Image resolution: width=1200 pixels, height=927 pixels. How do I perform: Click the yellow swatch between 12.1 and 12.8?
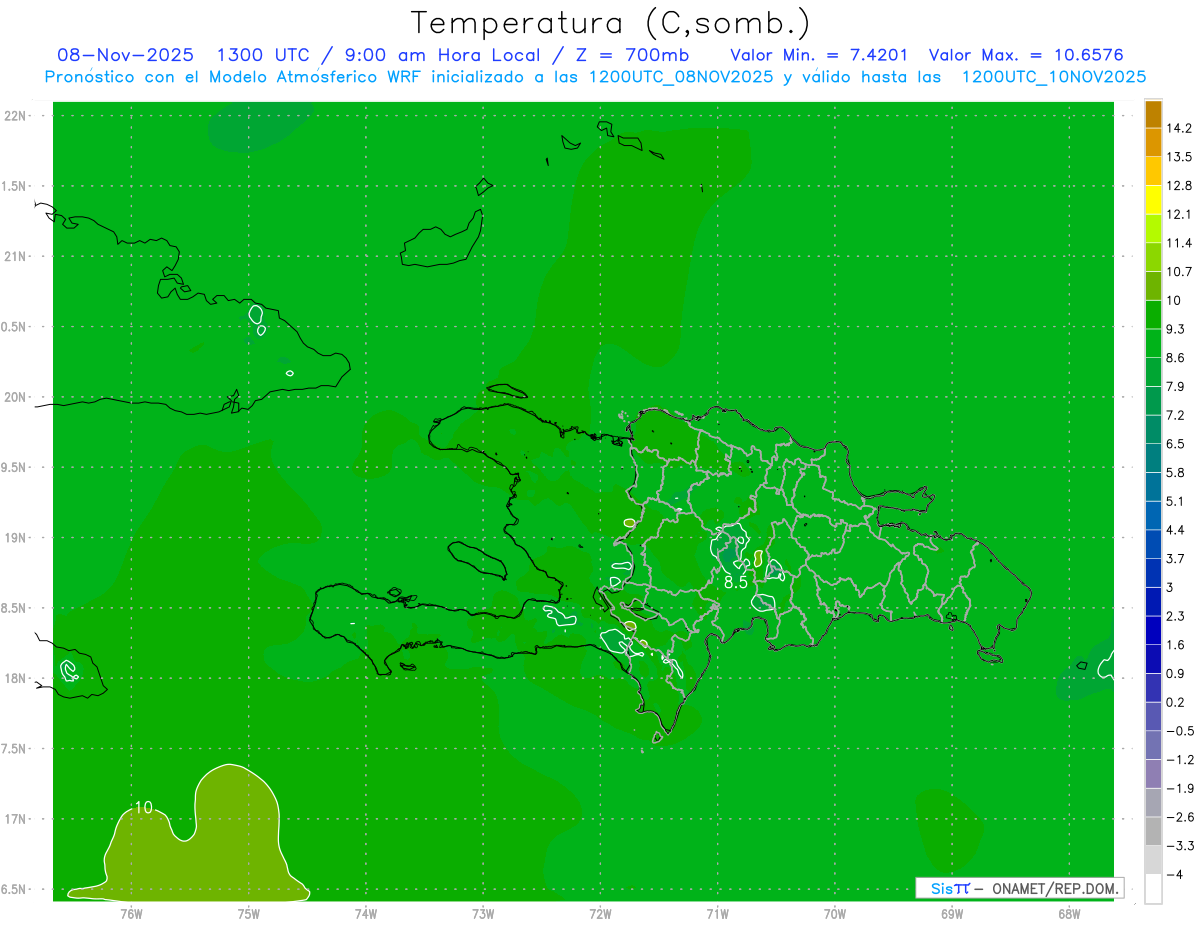pos(1153,200)
